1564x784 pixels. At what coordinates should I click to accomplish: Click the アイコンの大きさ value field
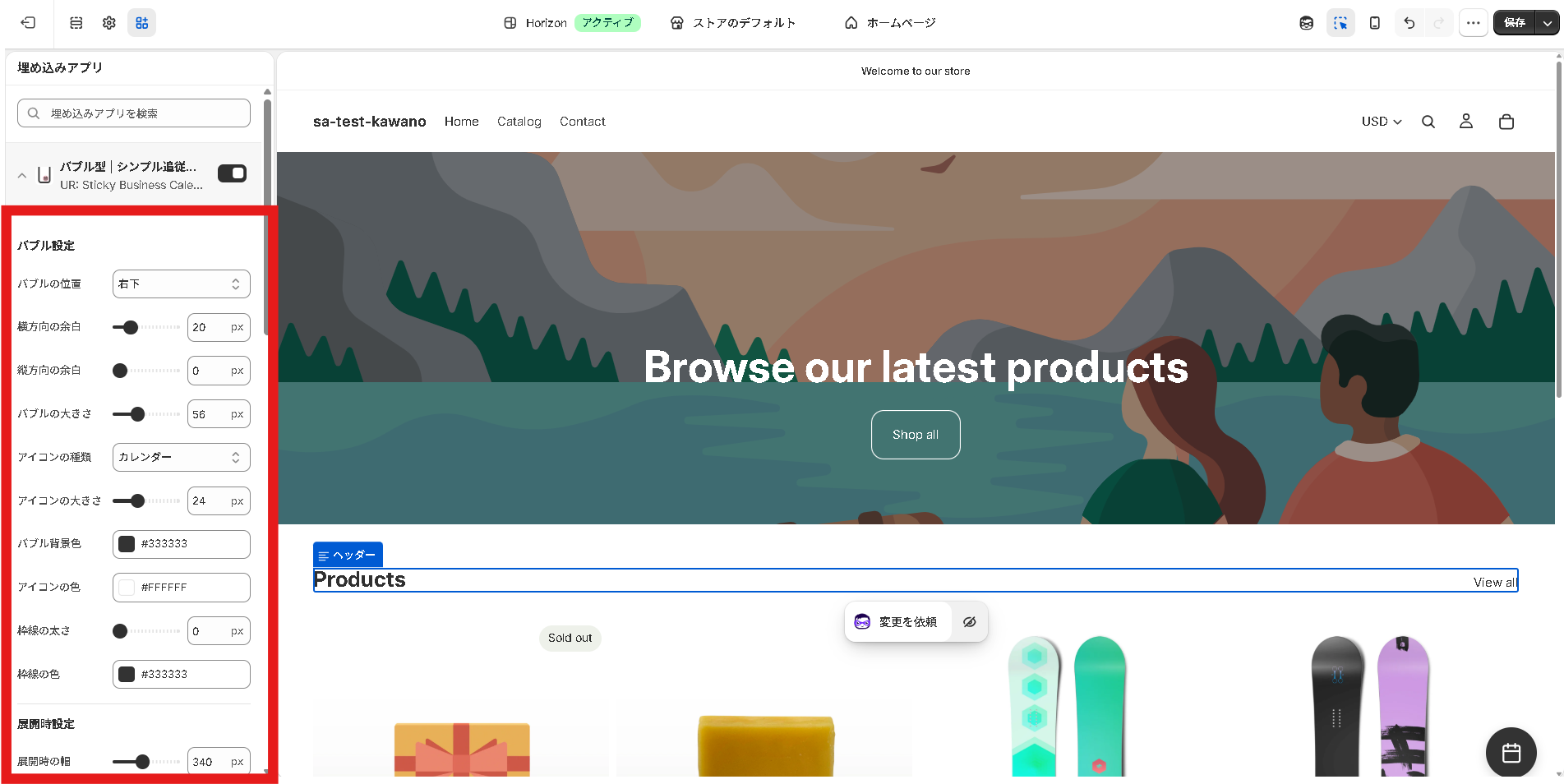[x=219, y=500]
